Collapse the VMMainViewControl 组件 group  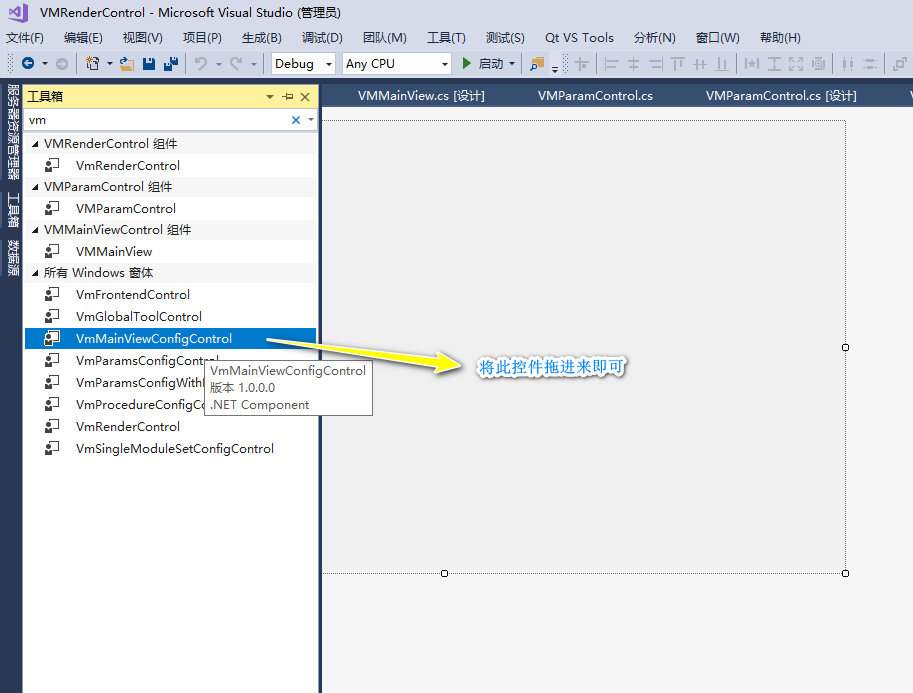point(35,230)
